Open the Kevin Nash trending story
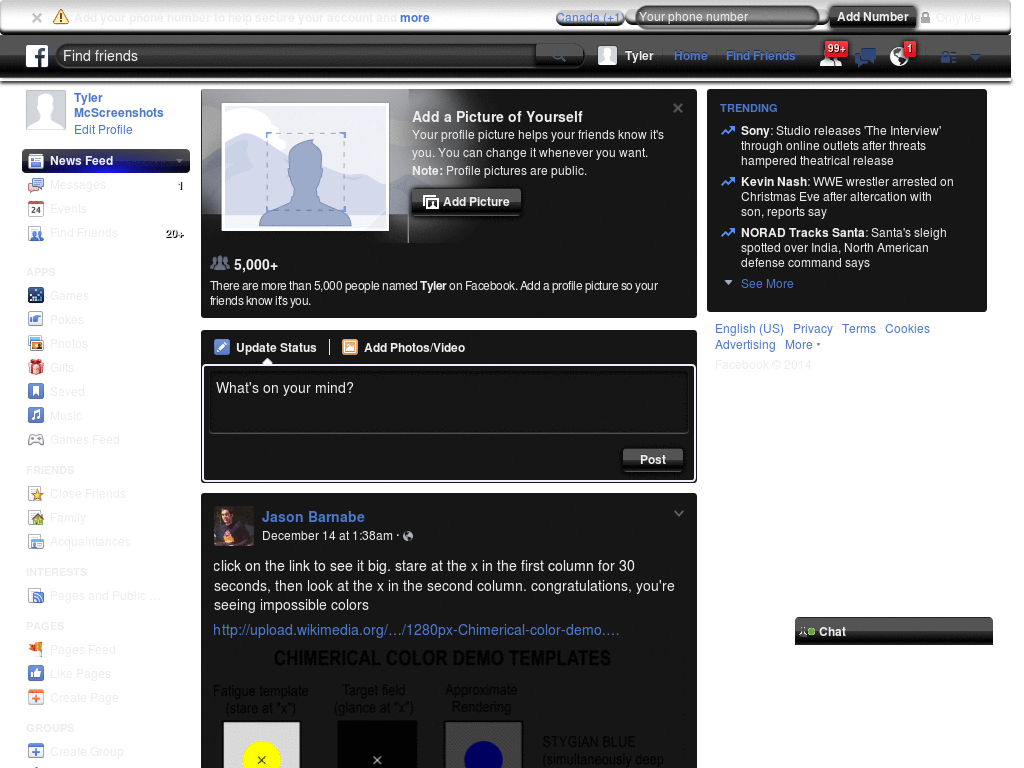 click(847, 197)
